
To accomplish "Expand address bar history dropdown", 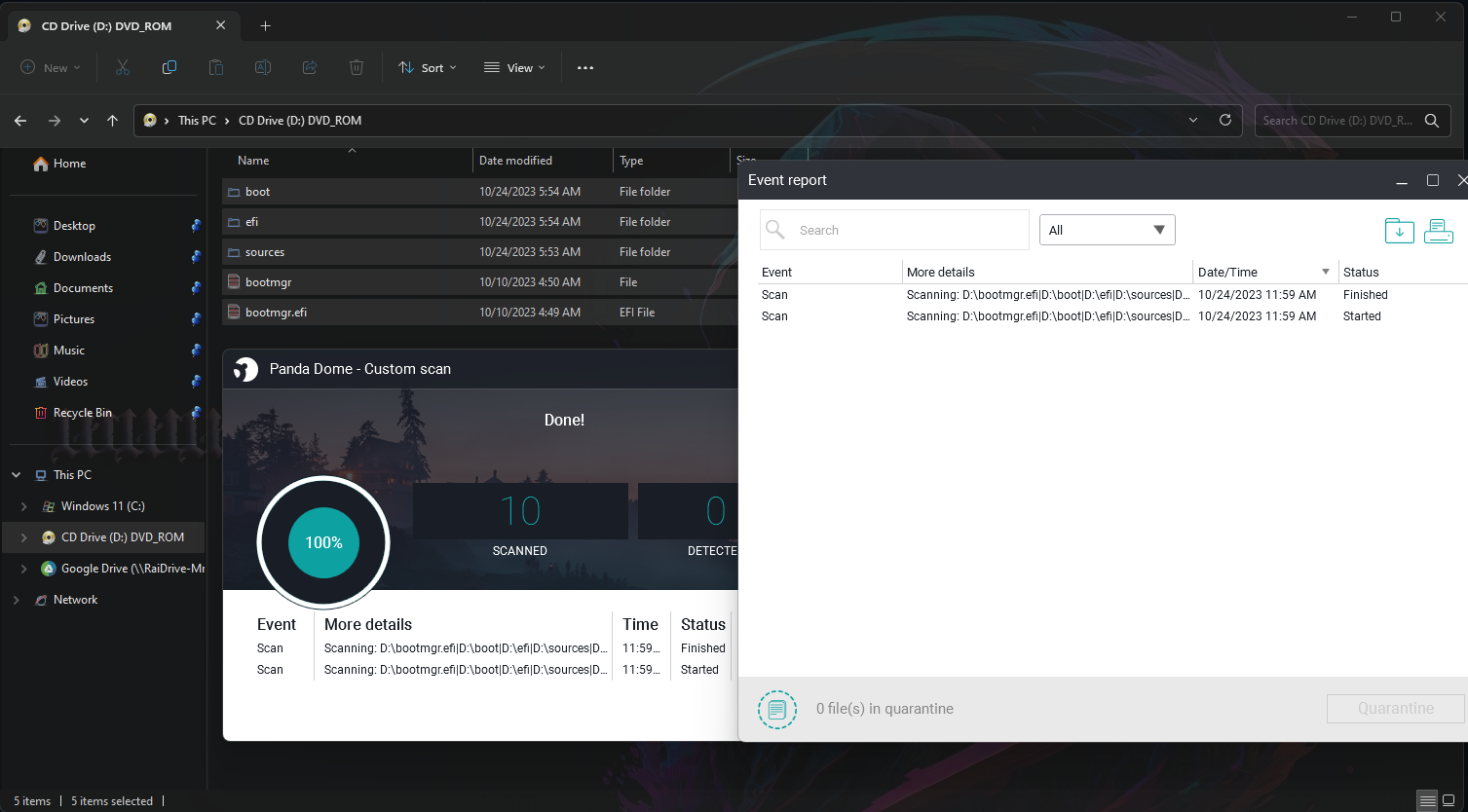I will click(x=1193, y=121).
